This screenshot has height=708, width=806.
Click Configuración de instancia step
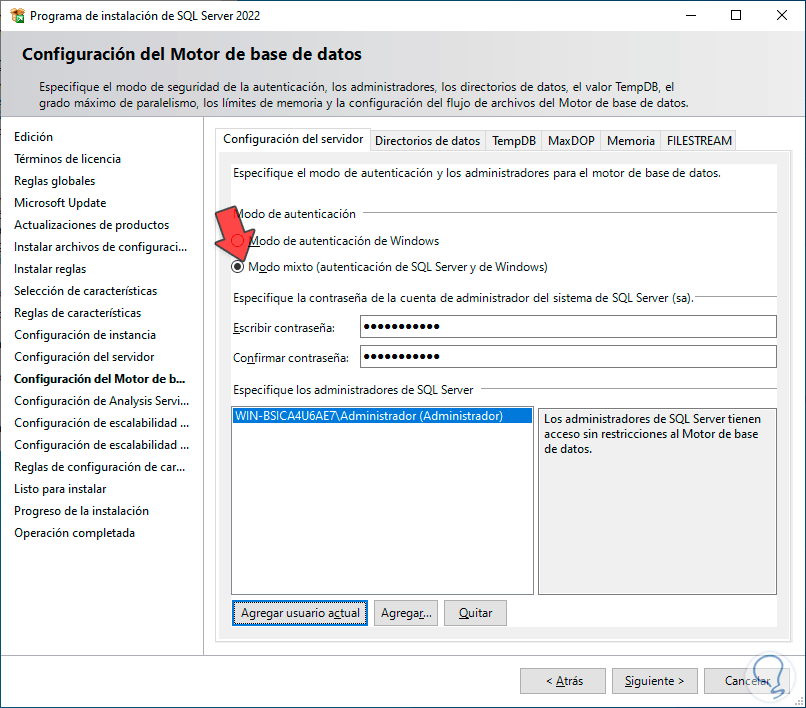pos(85,335)
